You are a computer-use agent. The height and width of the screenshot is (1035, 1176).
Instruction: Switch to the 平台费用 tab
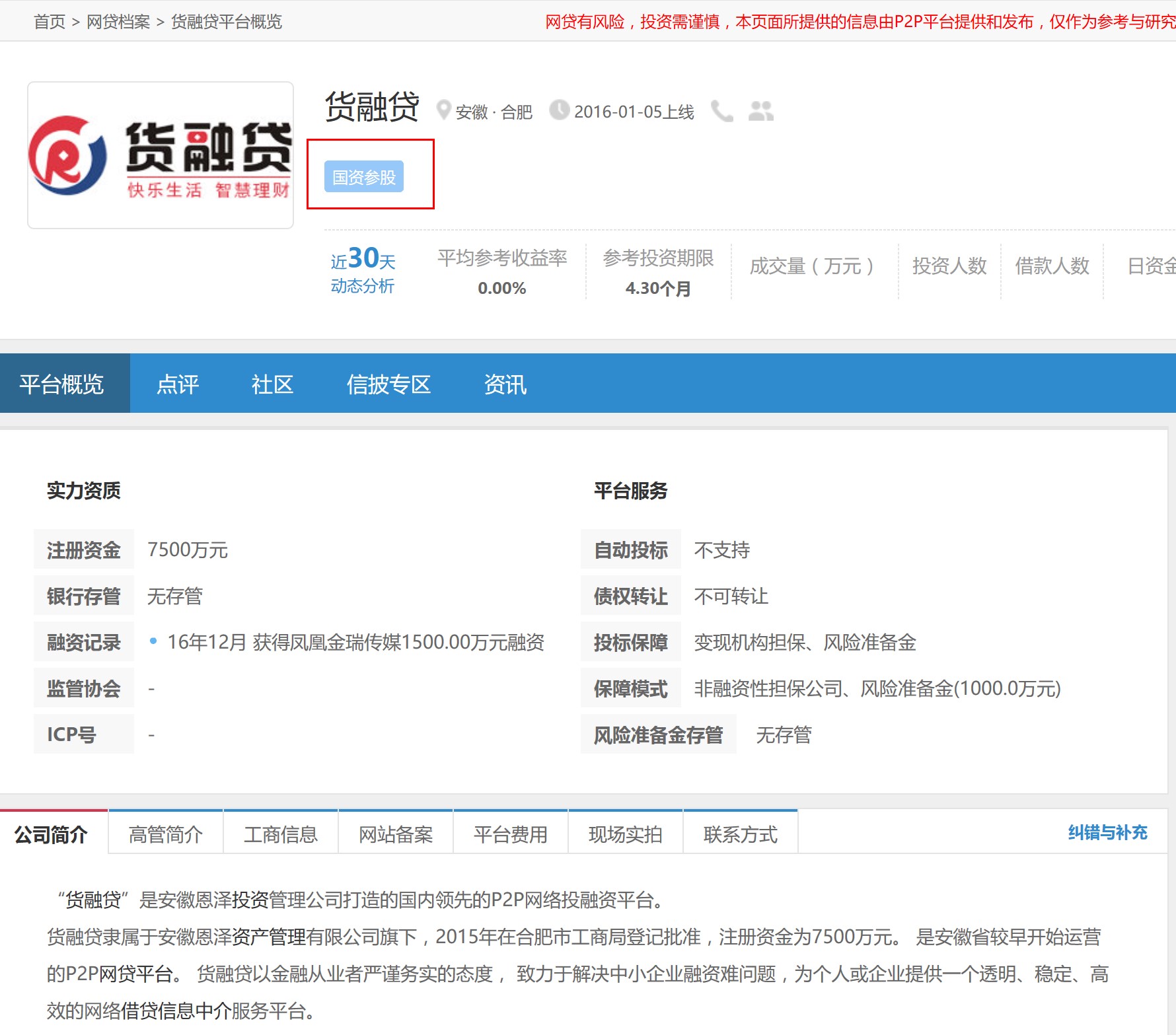click(x=511, y=832)
